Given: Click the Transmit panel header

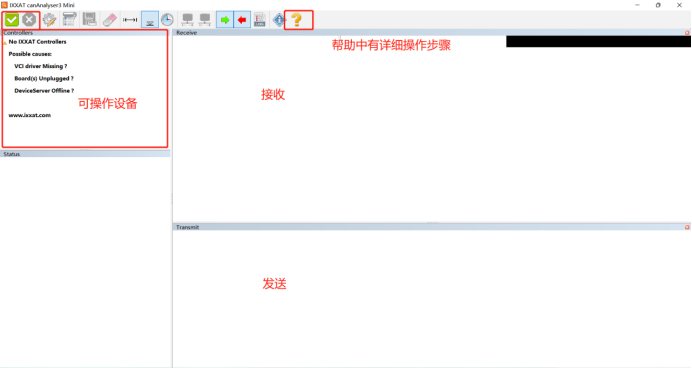Looking at the screenshot, I should point(432,227).
